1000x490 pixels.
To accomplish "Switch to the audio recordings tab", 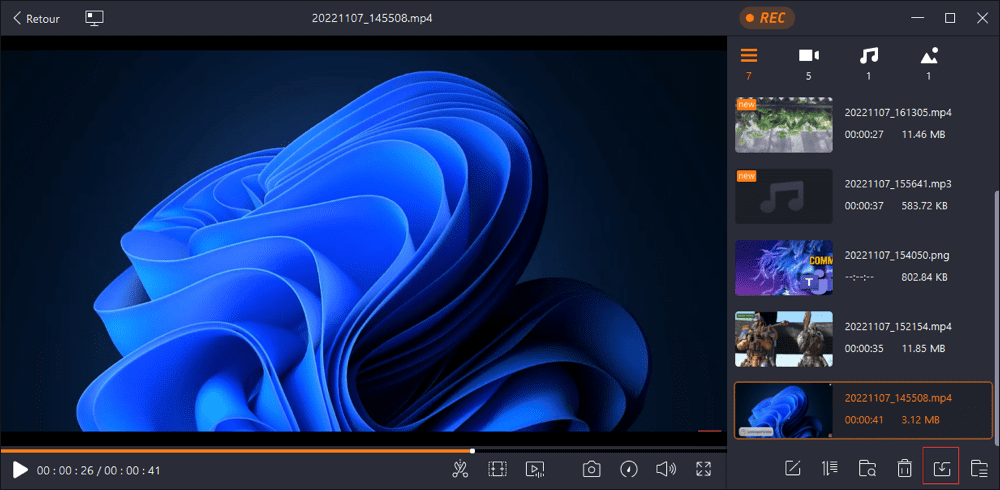I will 869,63.
